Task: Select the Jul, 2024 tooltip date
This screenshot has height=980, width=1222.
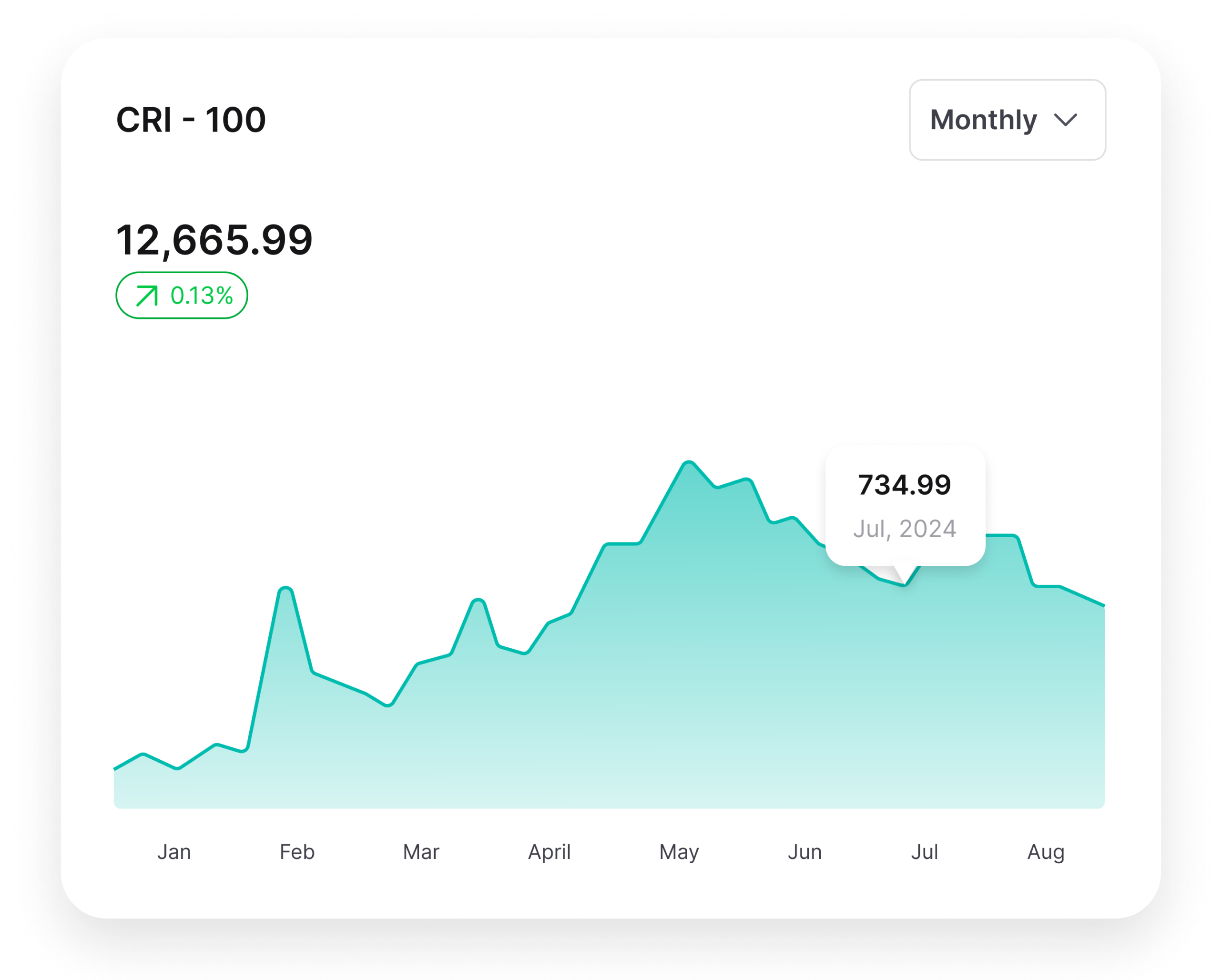Action: [x=905, y=529]
